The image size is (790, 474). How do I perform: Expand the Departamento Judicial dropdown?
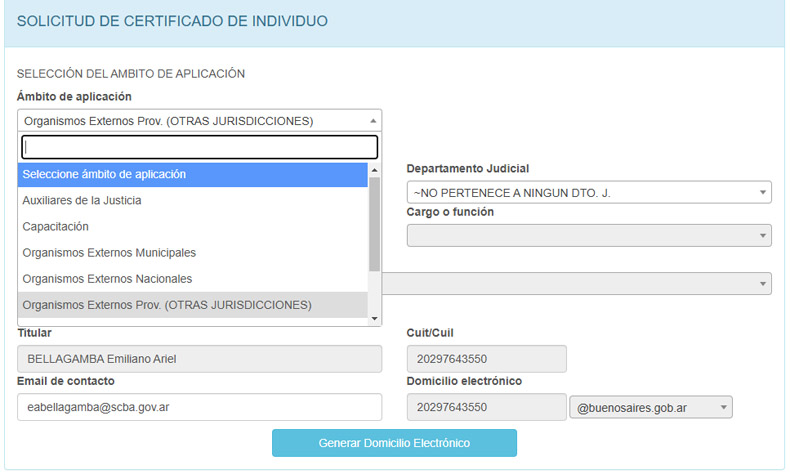click(588, 192)
